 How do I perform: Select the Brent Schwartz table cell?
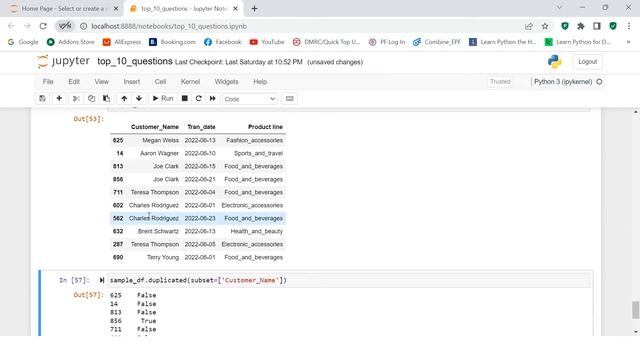click(x=158, y=231)
